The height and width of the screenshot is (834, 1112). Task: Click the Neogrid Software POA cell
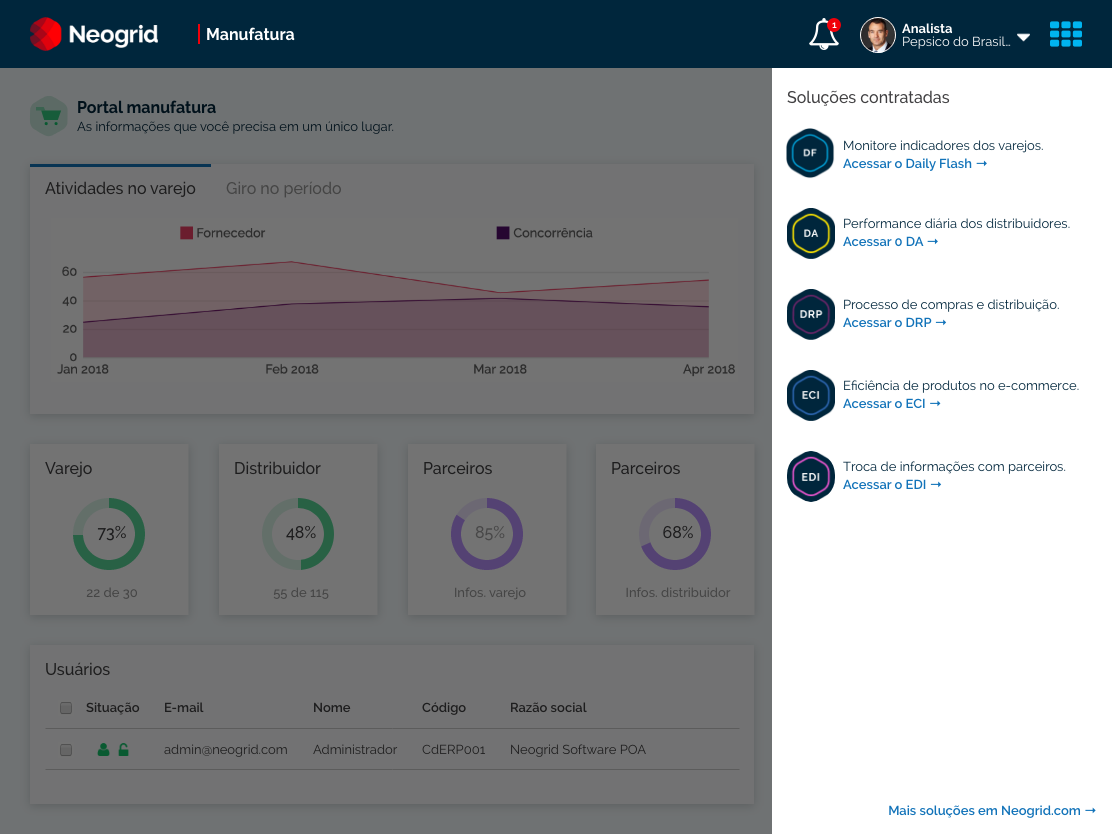[578, 750]
